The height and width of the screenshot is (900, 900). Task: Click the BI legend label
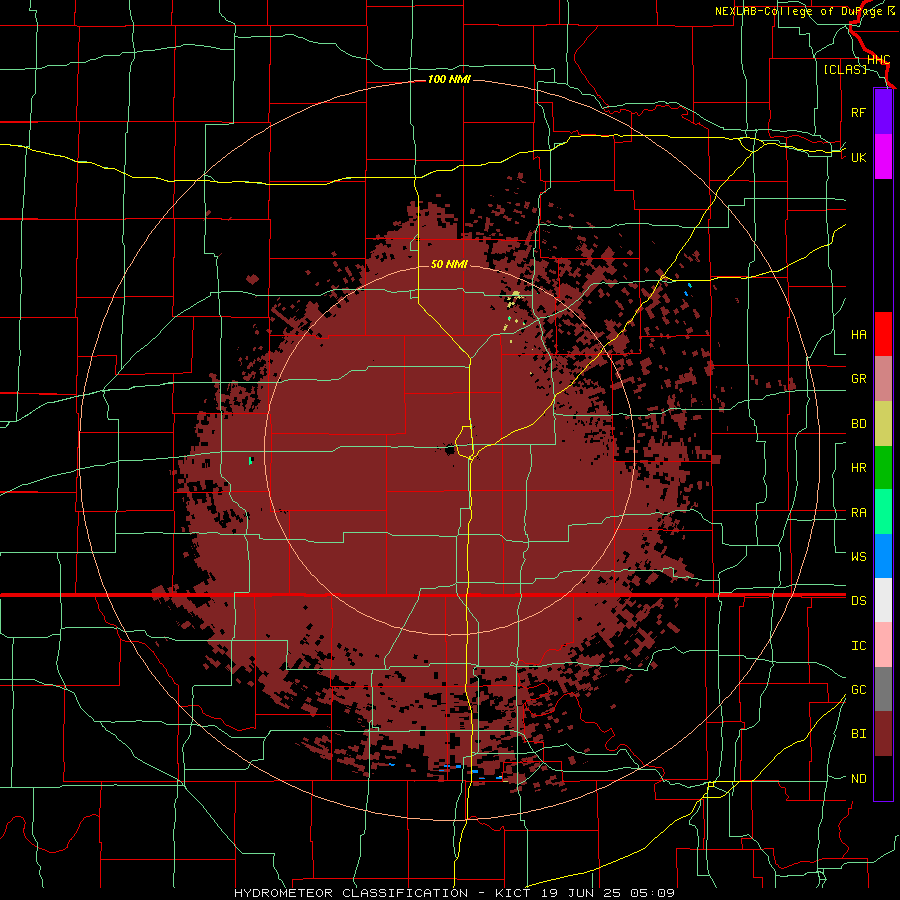coord(858,734)
